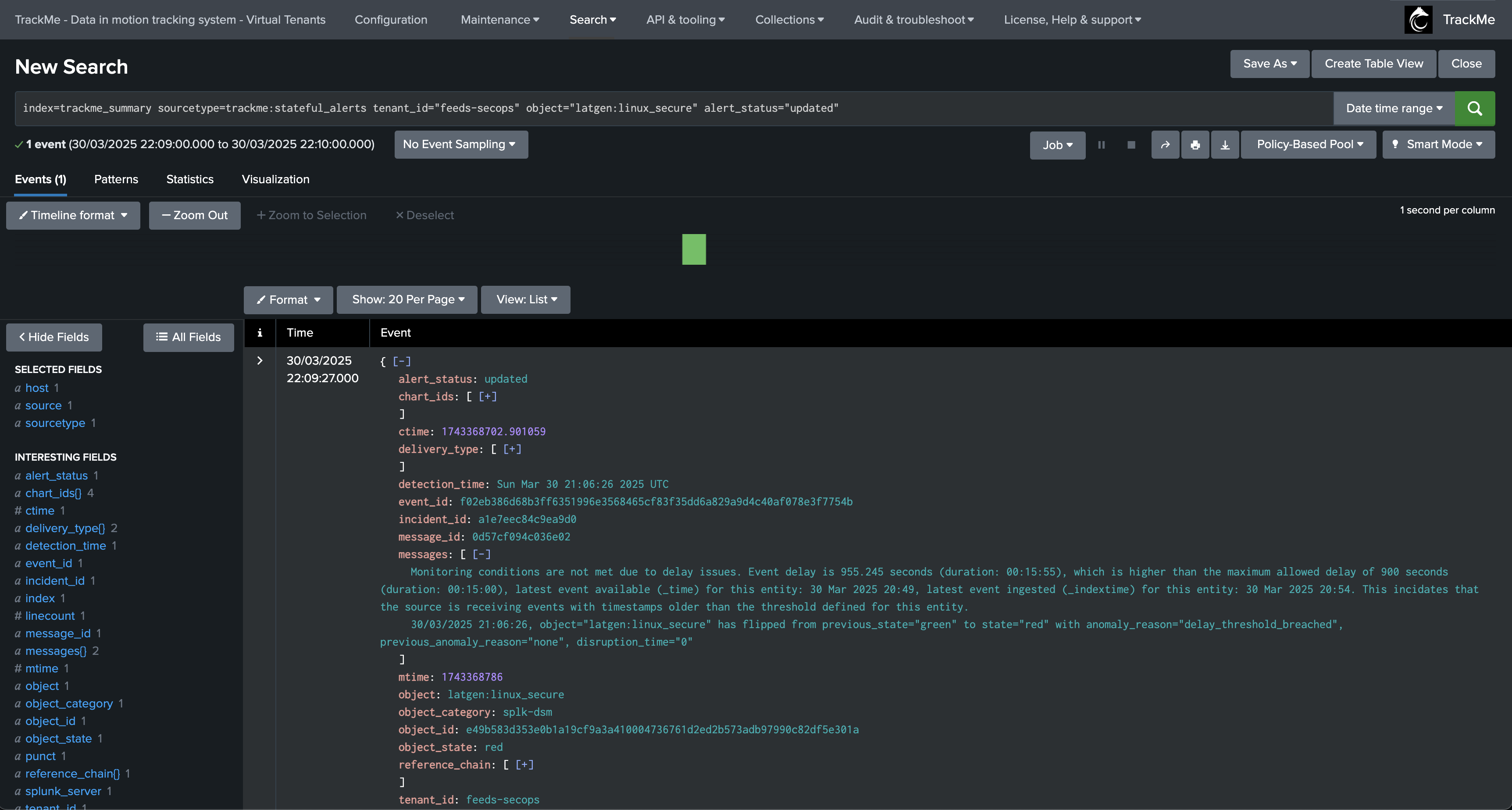Switch to the Patterns tab
The height and width of the screenshot is (810, 1512).
click(116, 179)
